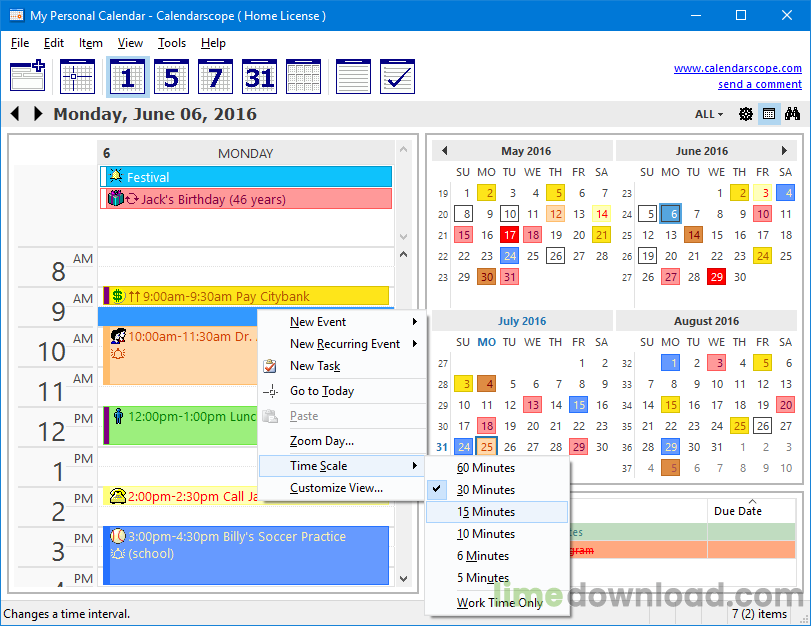Select the 10 Minutes time scale
811x626 pixels.
click(x=497, y=534)
